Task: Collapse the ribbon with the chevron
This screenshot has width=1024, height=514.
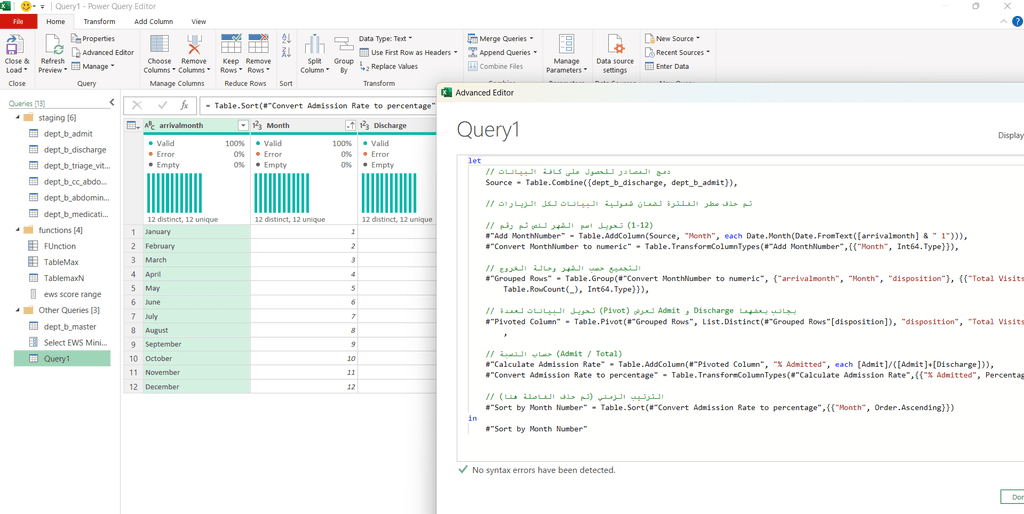Action: [1006, 22]
